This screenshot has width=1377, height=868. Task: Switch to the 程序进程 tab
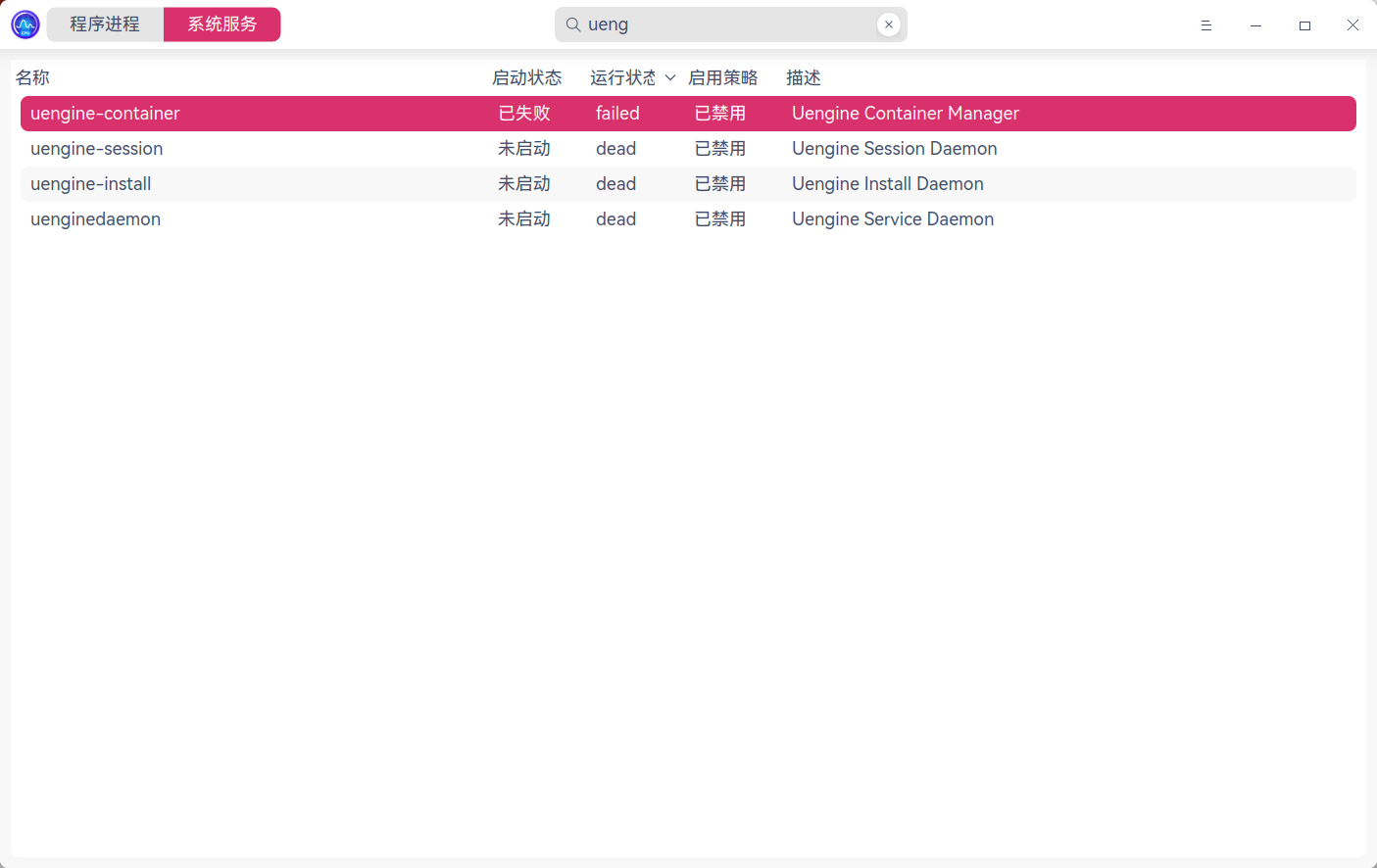pos(104,24)
